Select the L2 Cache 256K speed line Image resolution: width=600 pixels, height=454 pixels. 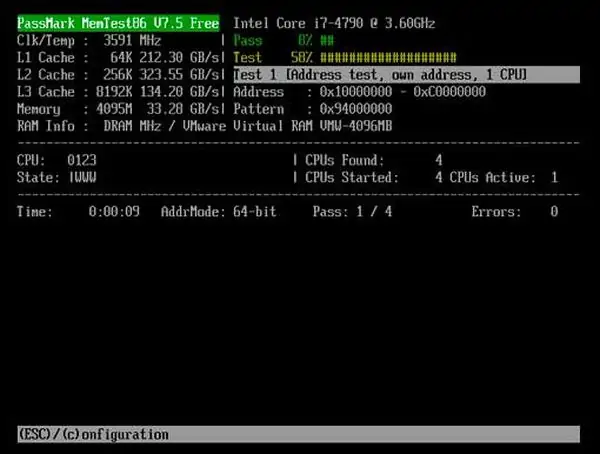click(x=118, y=75)
